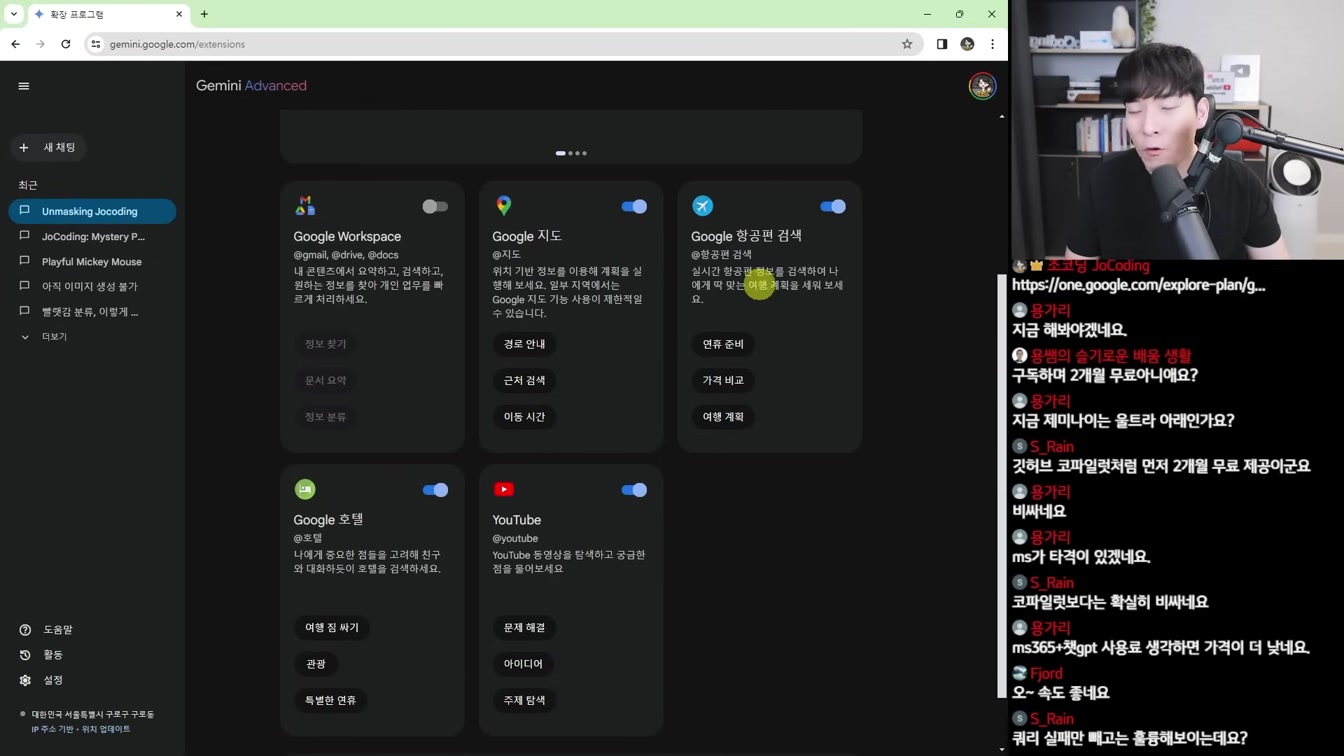
Task: Disable the Google 항공편 검색 toggle
Action: [x=833, y=206]
